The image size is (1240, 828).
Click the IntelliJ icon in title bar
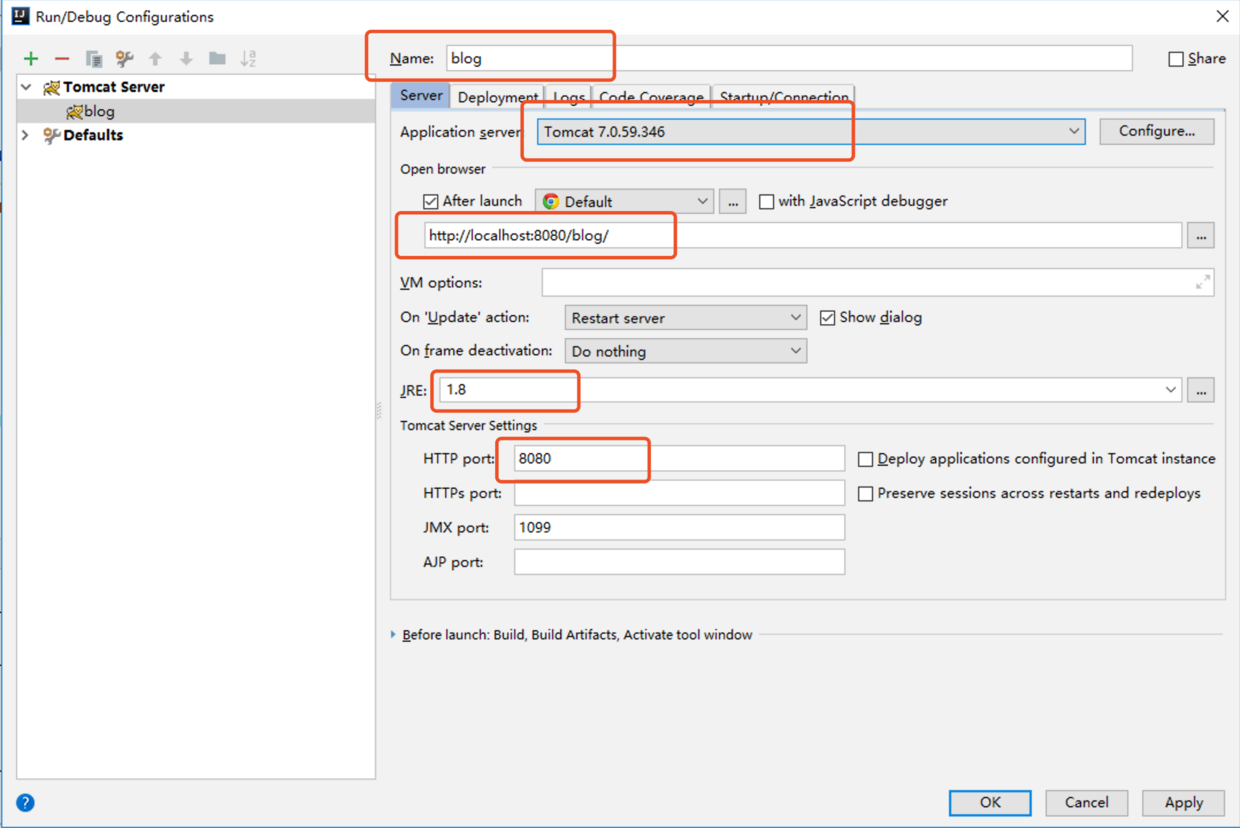[x=20, y=16]
